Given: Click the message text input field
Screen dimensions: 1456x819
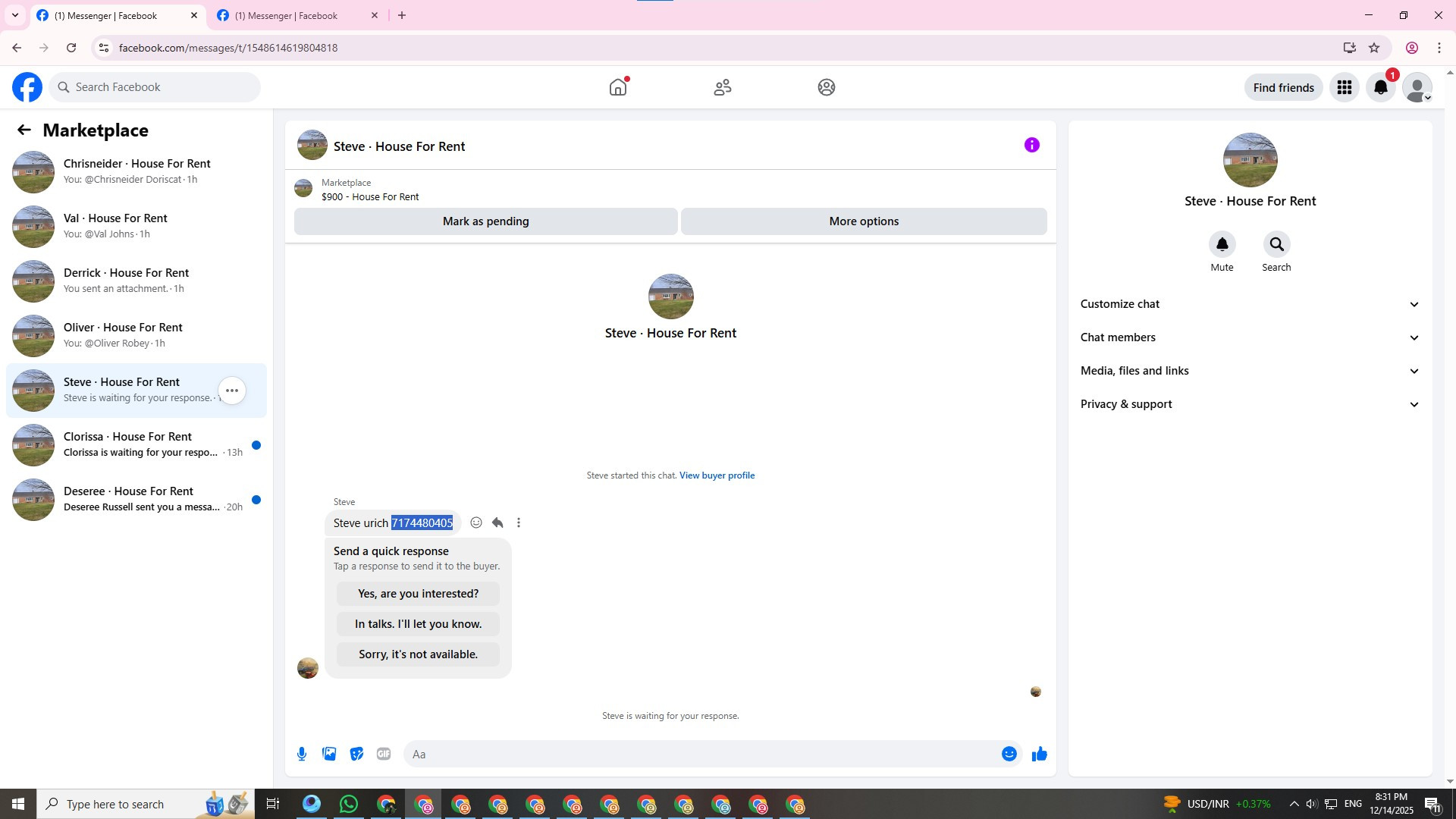Looking at the screenshot, I should coord(701,754).
